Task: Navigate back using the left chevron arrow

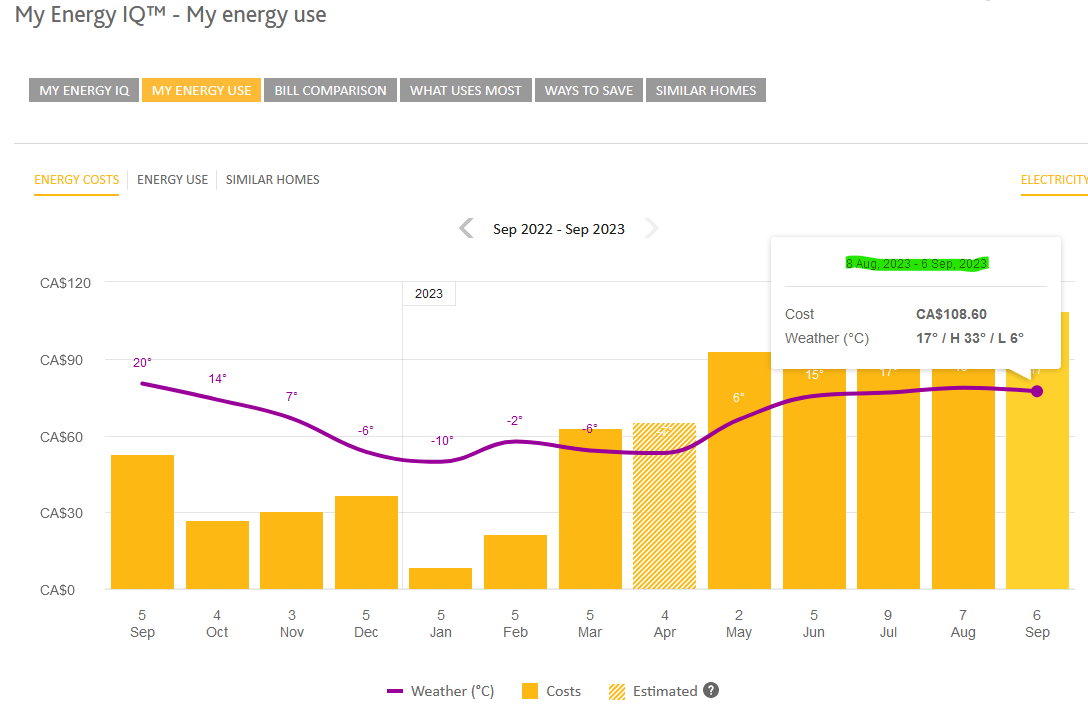Action: click(466, 228)
